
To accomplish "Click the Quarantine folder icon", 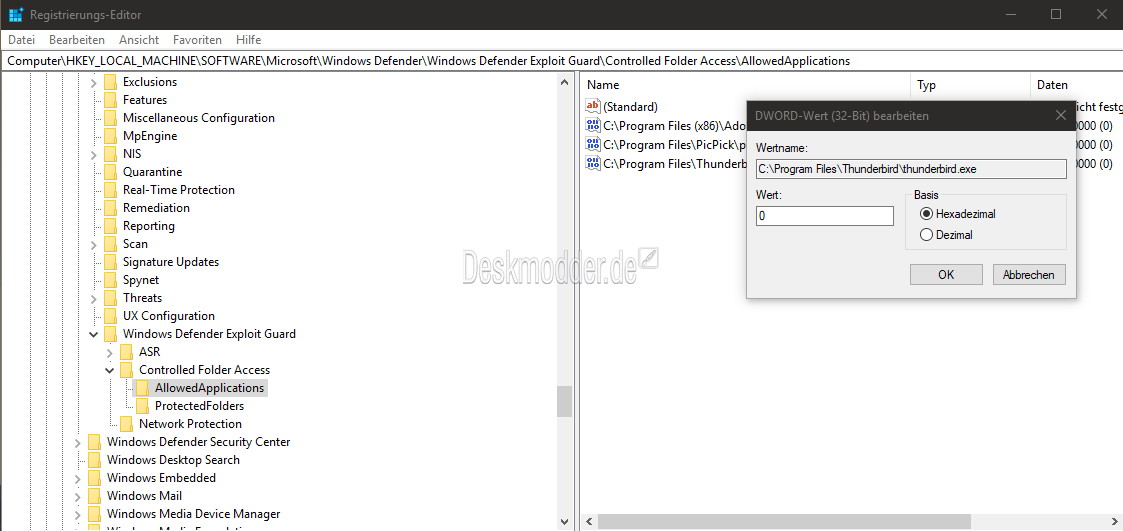I will tap(110, 172).
